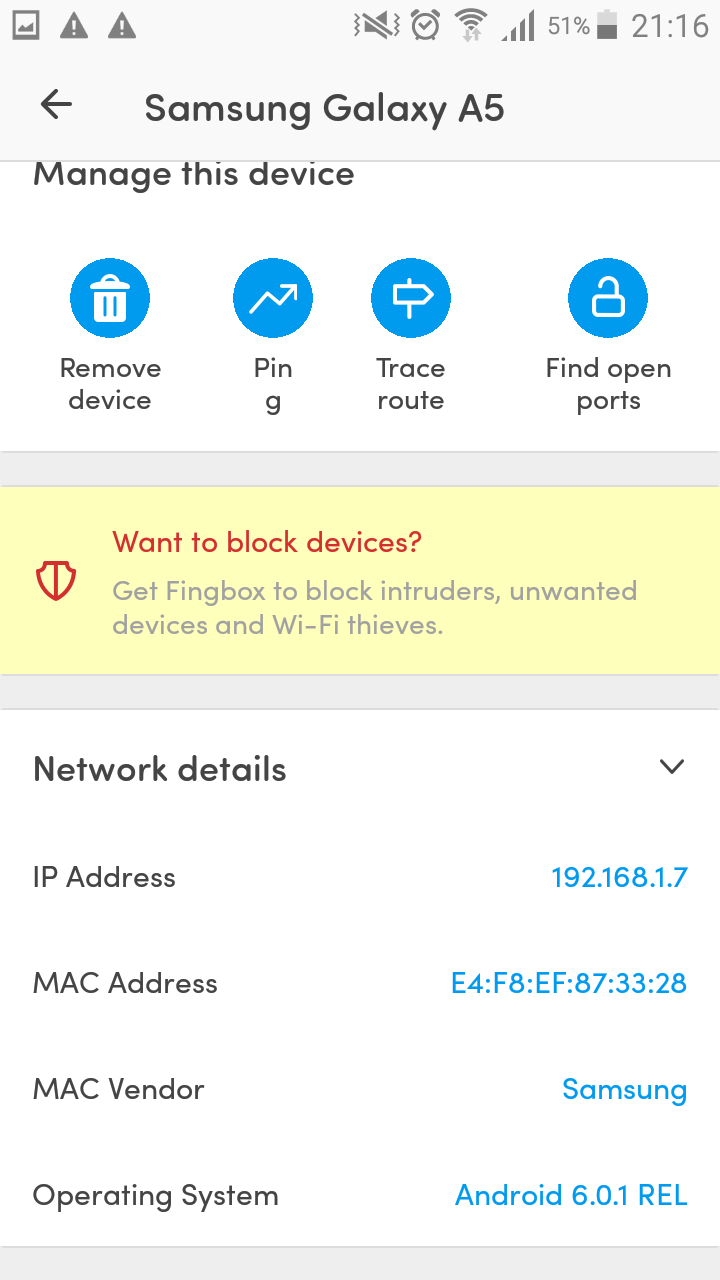The image size is (720, 1280).
Task: Select the IP address 192.168.1.7
Action: tap(619, 877)
